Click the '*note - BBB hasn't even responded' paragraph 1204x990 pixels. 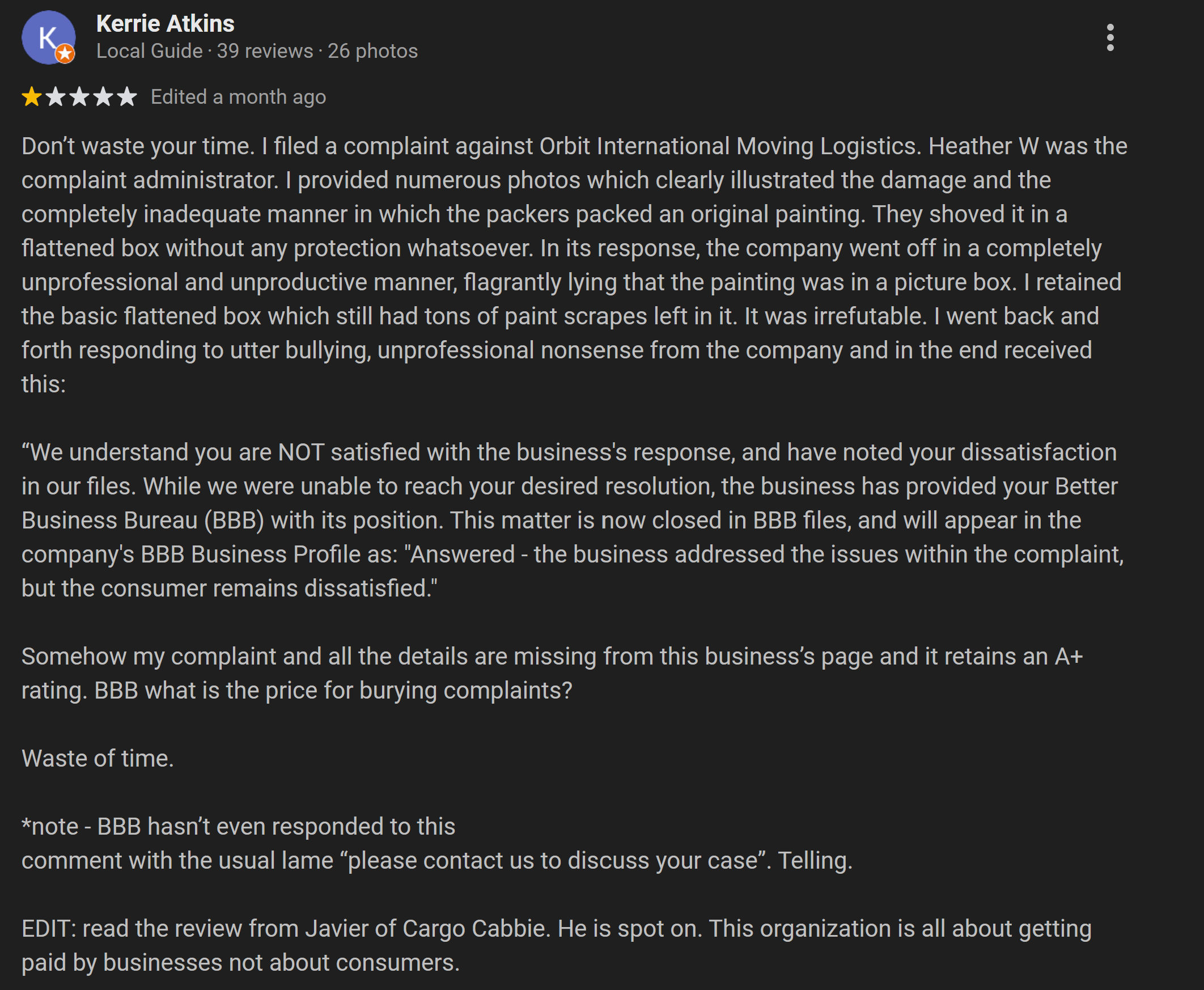click(x=437, y=844)
